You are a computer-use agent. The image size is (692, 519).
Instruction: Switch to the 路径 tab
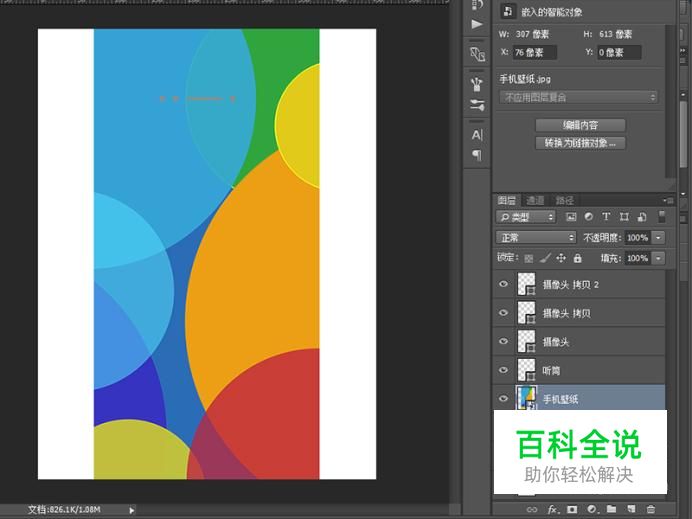(564, 200)
